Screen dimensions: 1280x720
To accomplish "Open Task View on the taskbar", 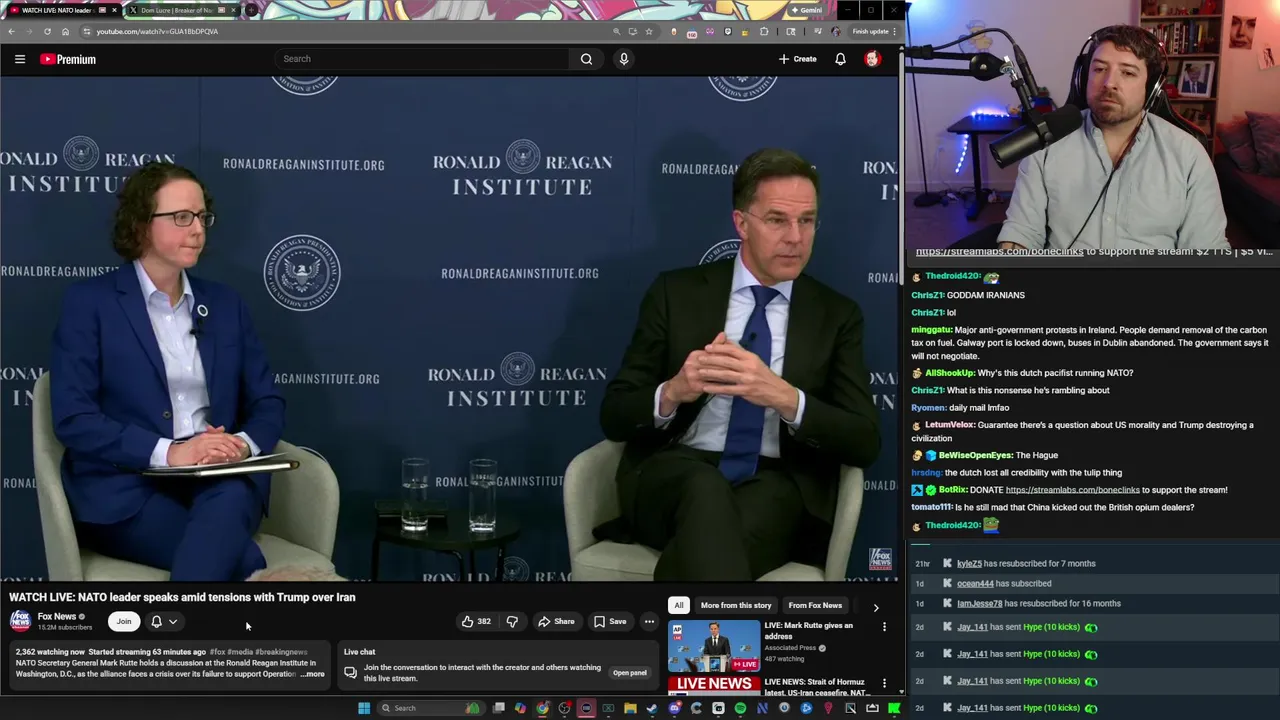I will click(498, 708).
